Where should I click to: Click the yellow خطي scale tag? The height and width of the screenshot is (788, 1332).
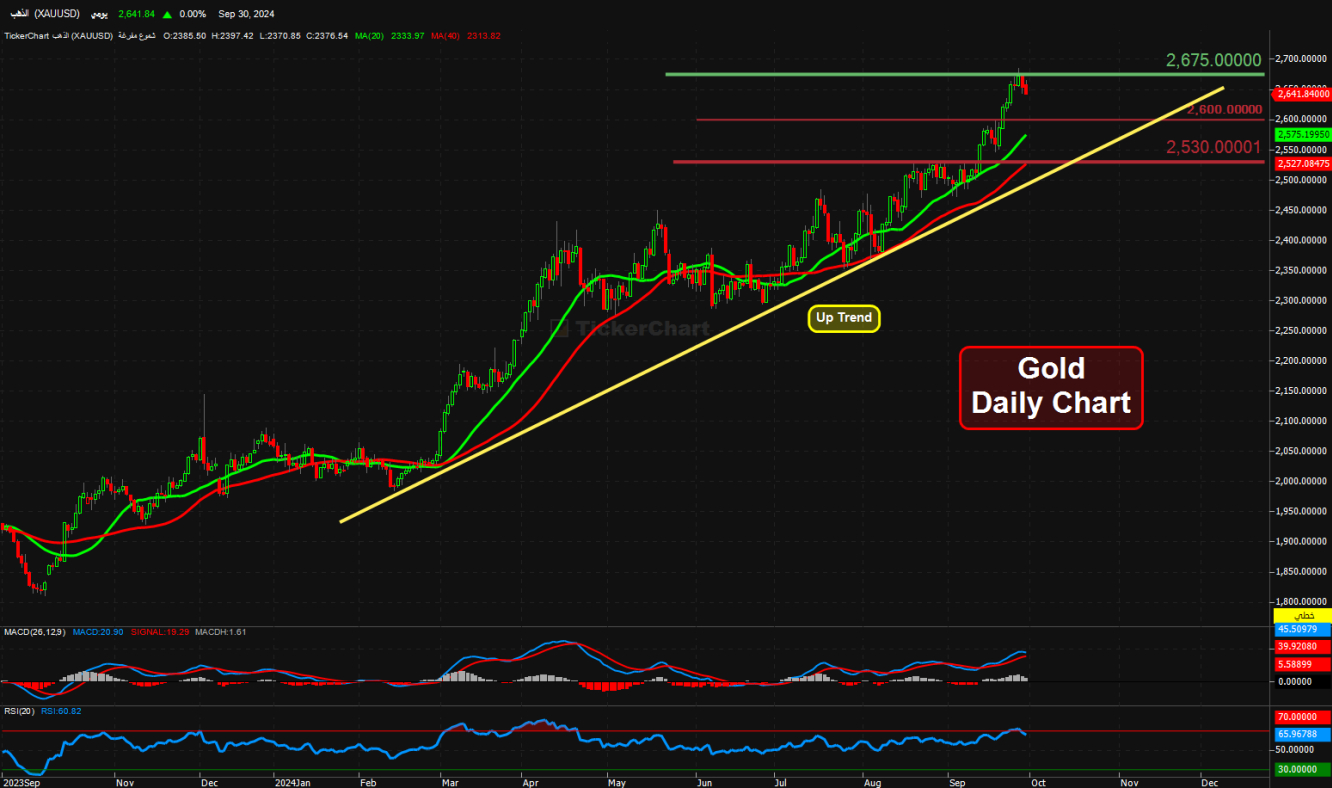(x=1301, y=615)
